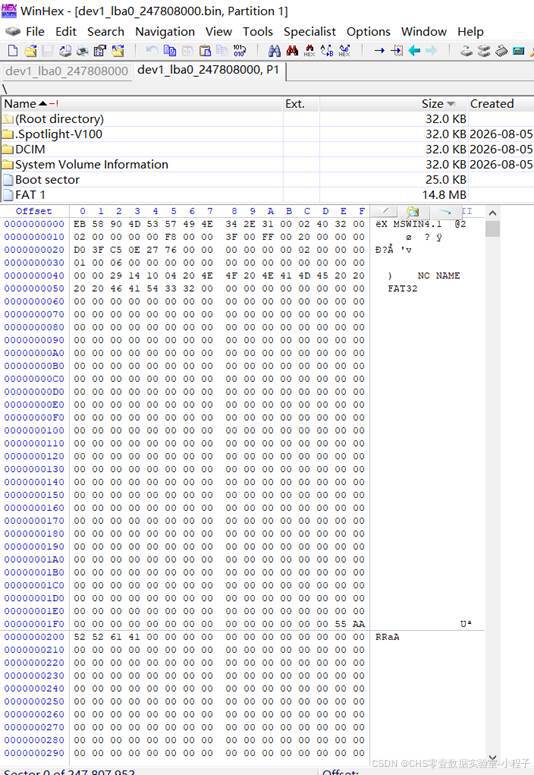Click the binary 101/010 data icon

point(239,50)
